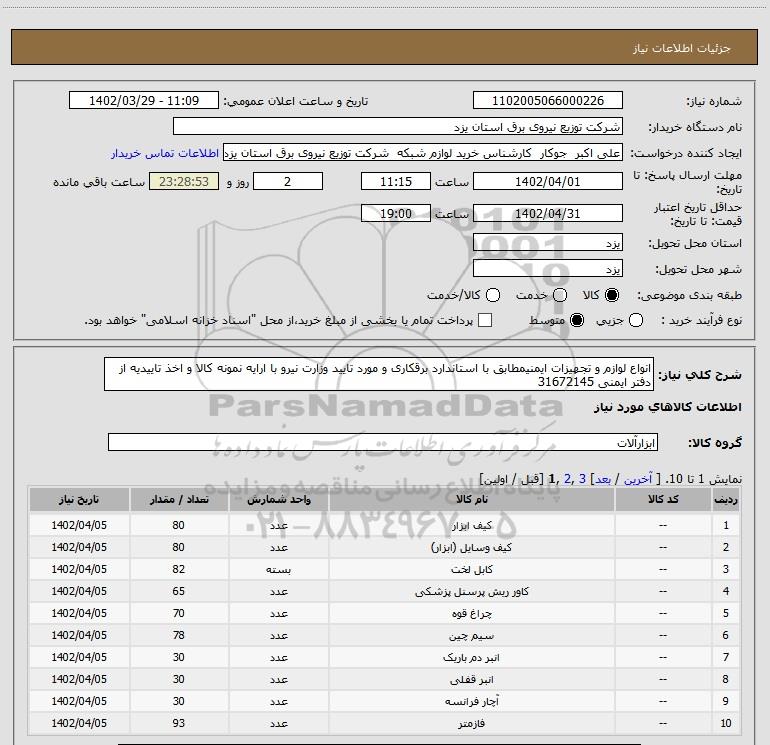The width and height of the screenshot is (770, 745).
Task: Click date 1402/04/05 in چراغ قوه row
Action: coord(79,613)
